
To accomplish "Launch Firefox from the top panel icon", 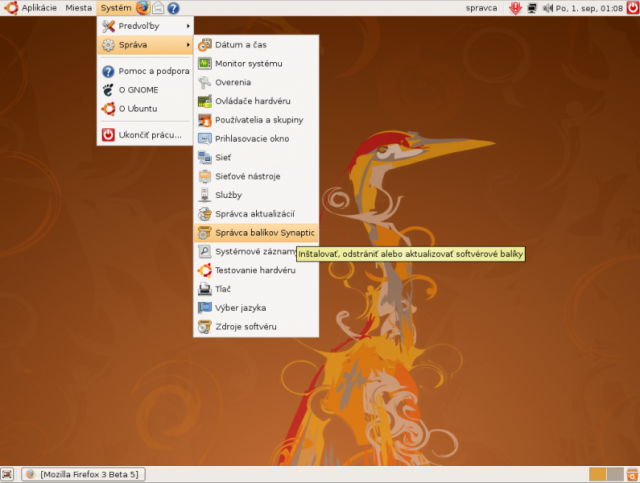I will coord(143,8).
